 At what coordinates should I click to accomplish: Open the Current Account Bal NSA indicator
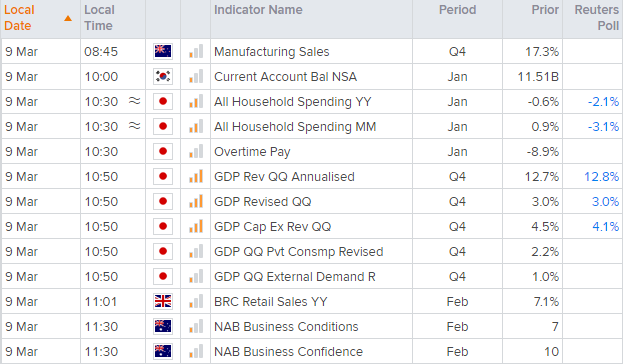[x=285, y=76]
